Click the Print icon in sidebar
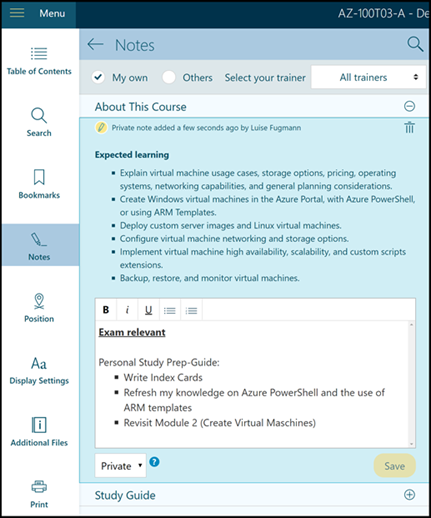 (39, 487)
